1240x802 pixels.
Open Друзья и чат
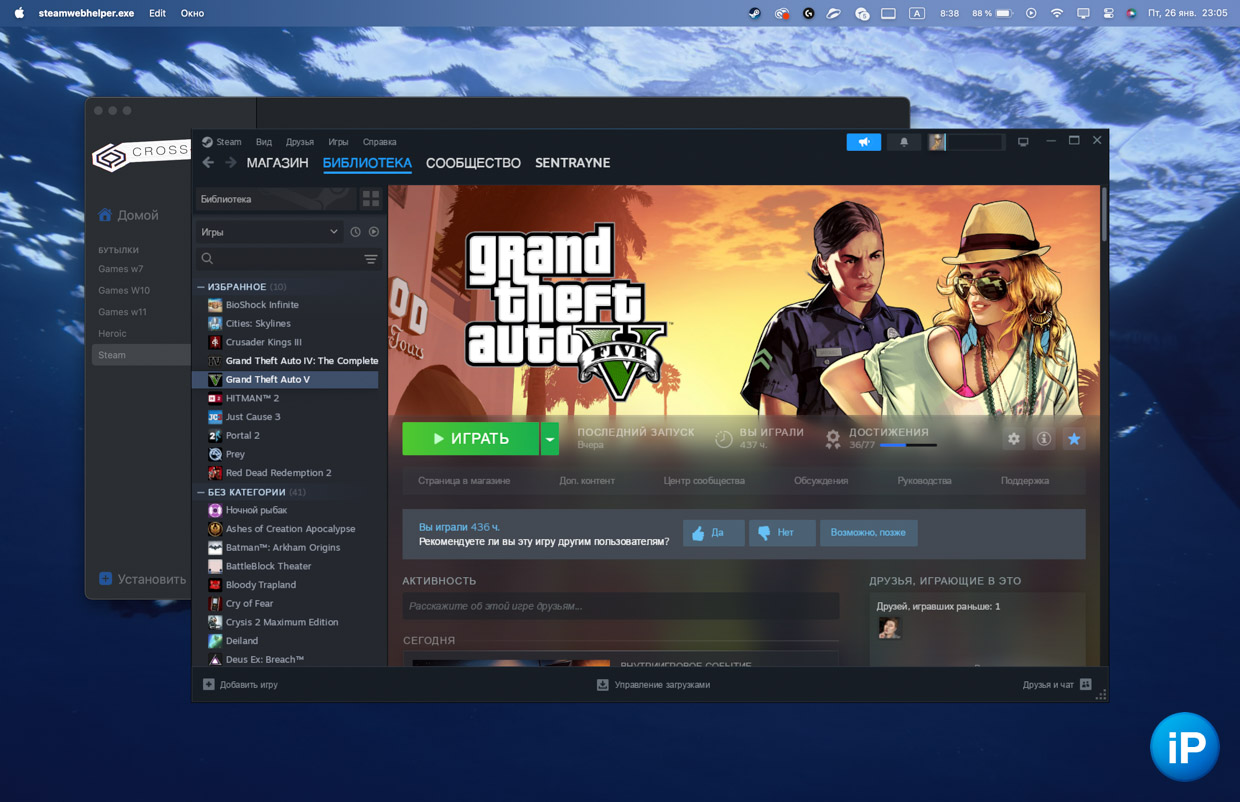point(1057,685)
